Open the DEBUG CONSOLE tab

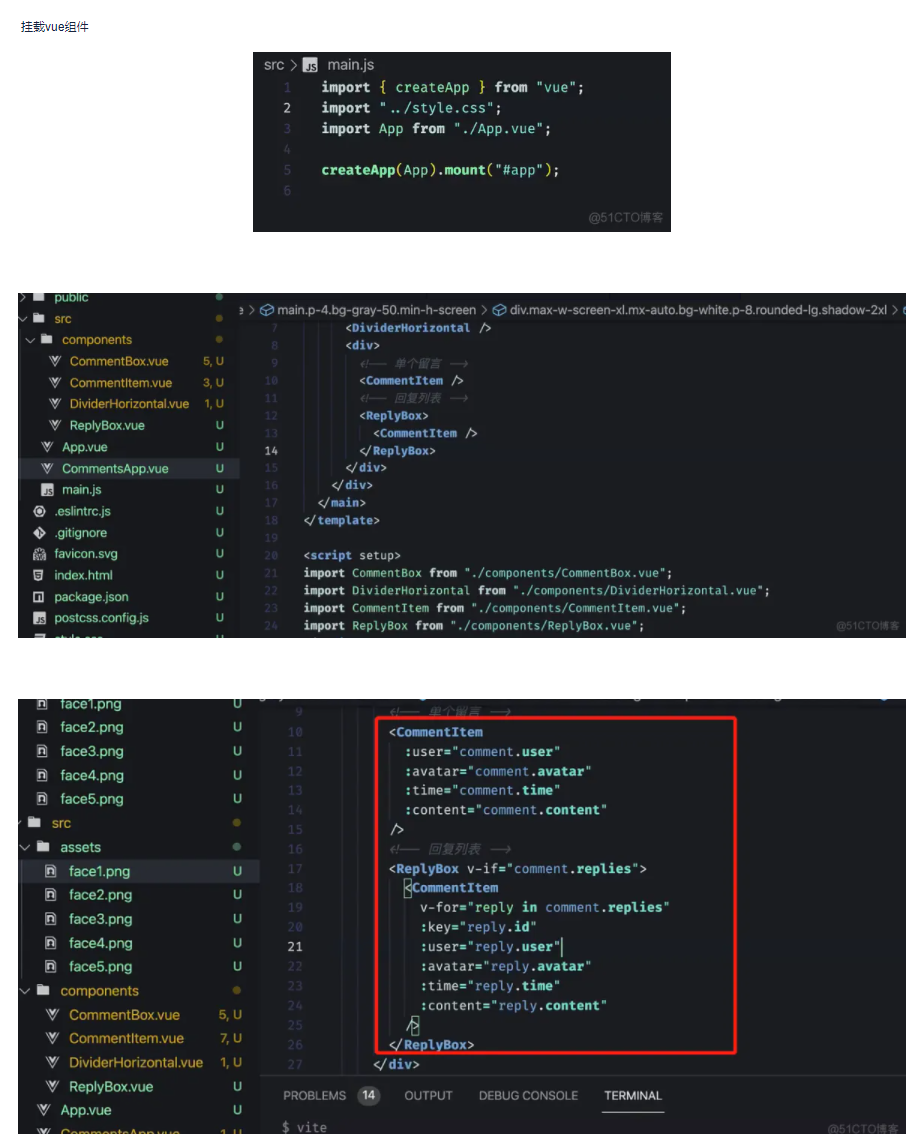(528, 1095)
